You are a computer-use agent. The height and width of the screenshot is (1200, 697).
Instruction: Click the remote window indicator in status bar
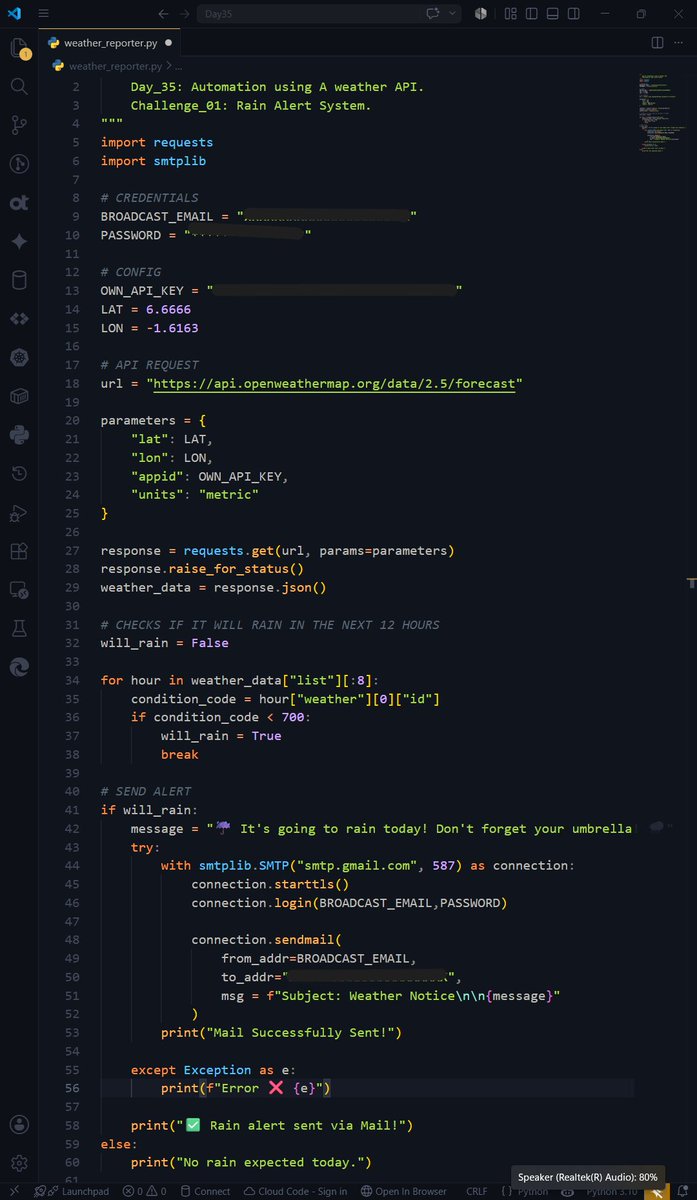click(x=14, y=1191)
